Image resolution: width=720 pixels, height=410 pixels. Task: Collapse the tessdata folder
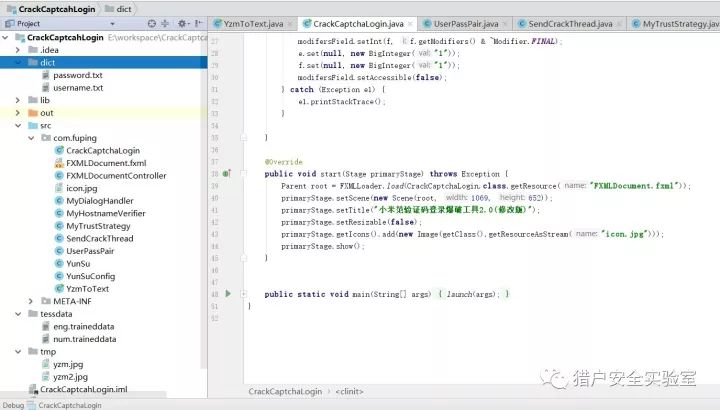pos(19,314)
